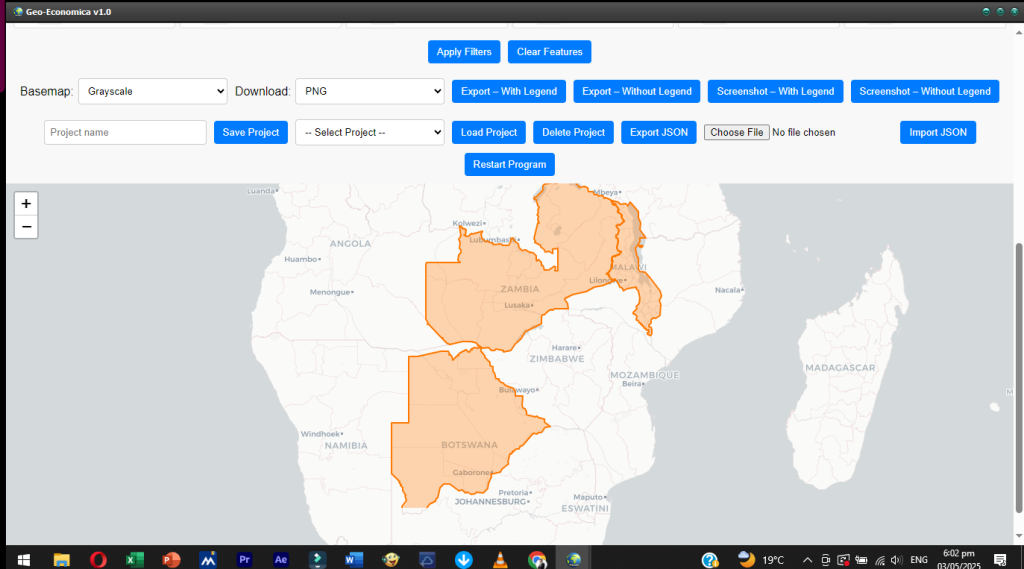Viewport: 1024px width, 569px height.
Task: Focus the Project name text field
Action: pos(125,132)
